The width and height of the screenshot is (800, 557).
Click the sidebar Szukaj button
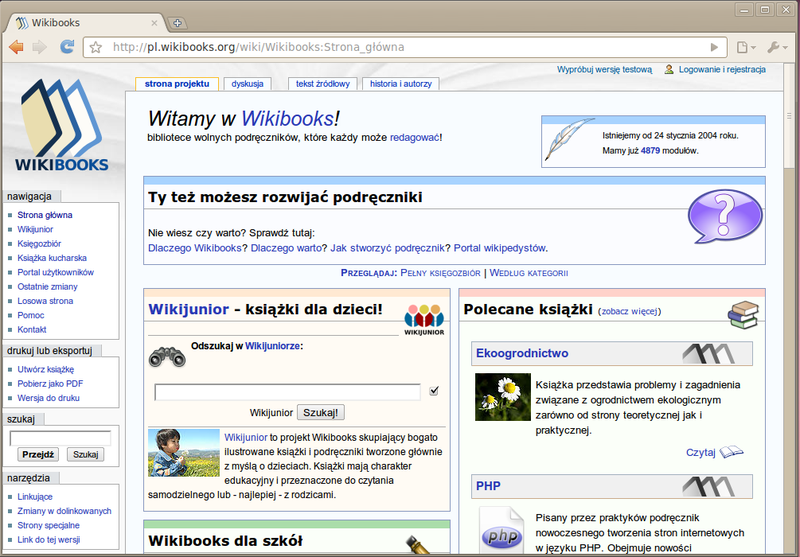coord(85,454)
